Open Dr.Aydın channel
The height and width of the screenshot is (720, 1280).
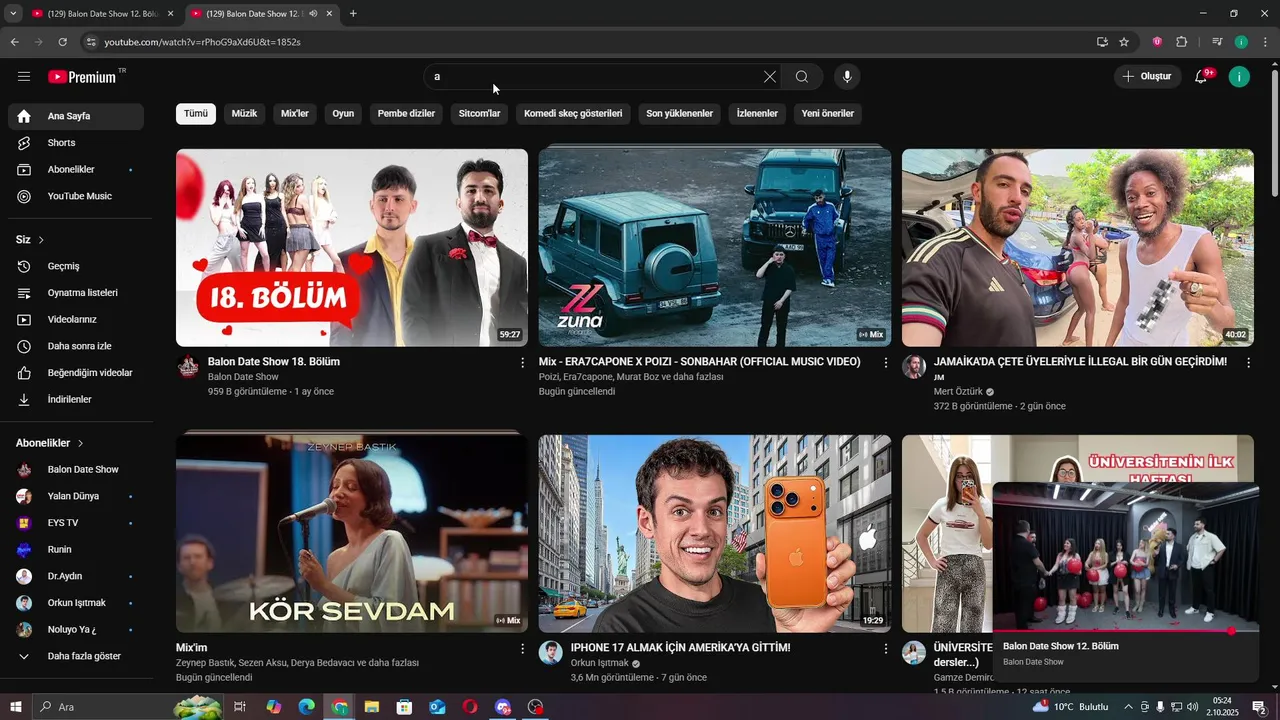pyautogui.click(x=76, y=576)
